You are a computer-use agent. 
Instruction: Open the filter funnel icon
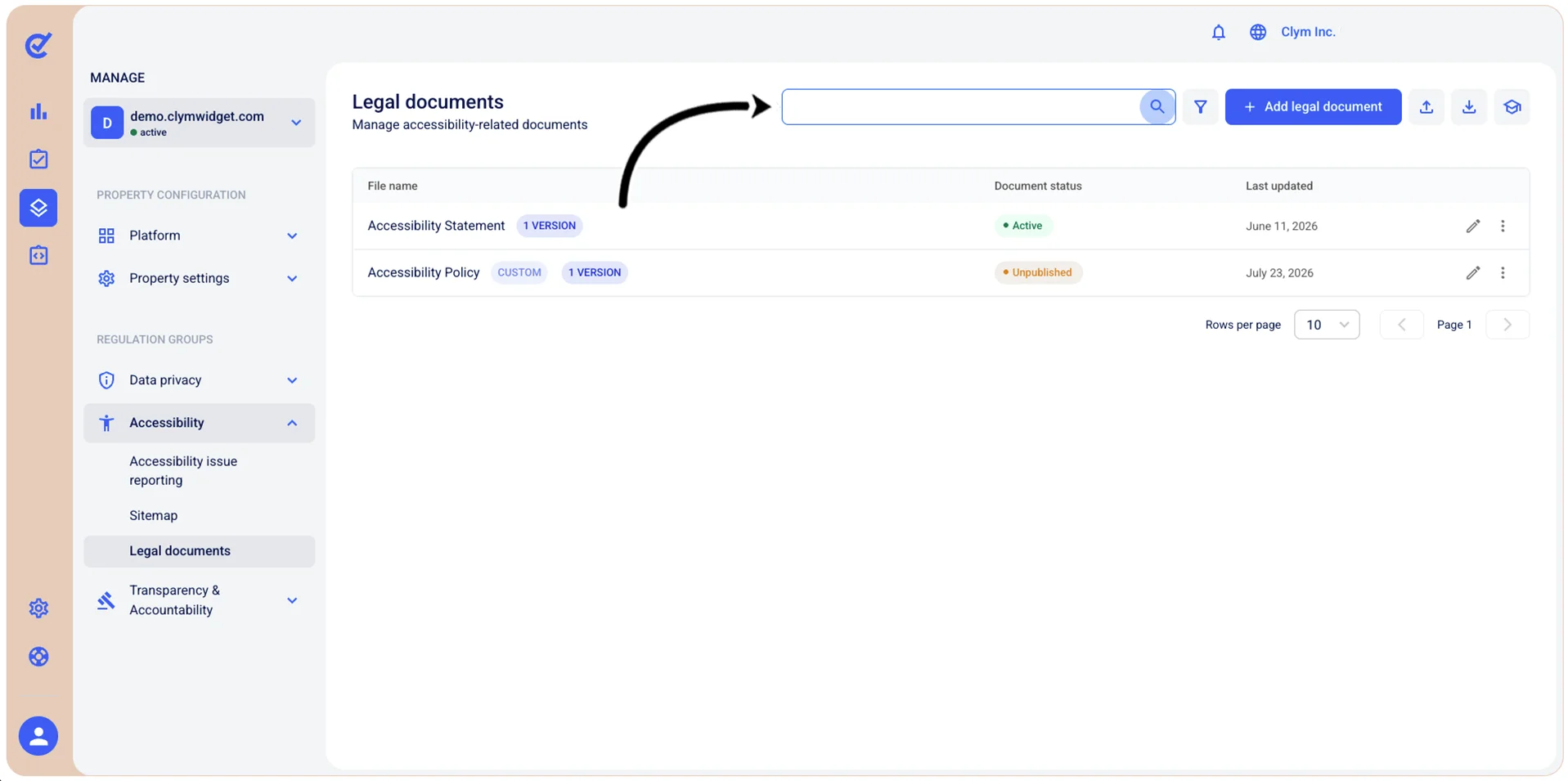[x=1200, y=106]
